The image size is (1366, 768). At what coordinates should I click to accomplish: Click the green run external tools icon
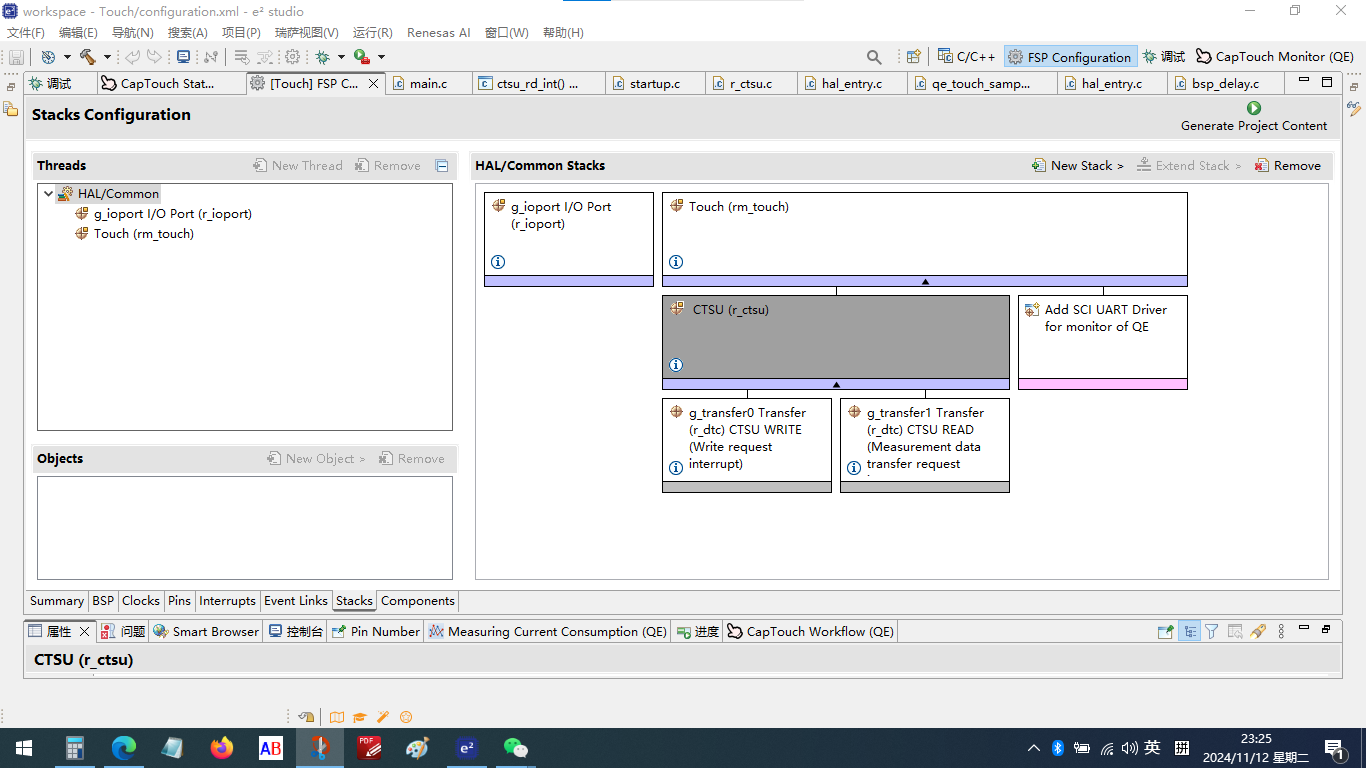(x=362, y=57)
